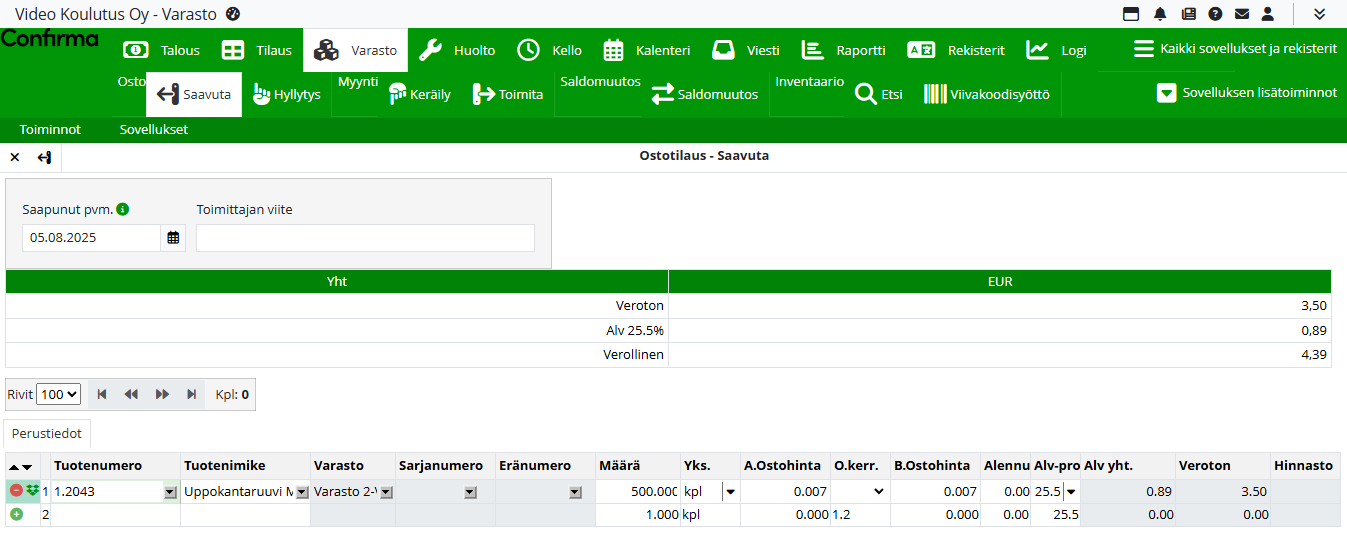Jump to the first page of rows
Screen dimensions: 1347x549
click(x=102, y=395)
